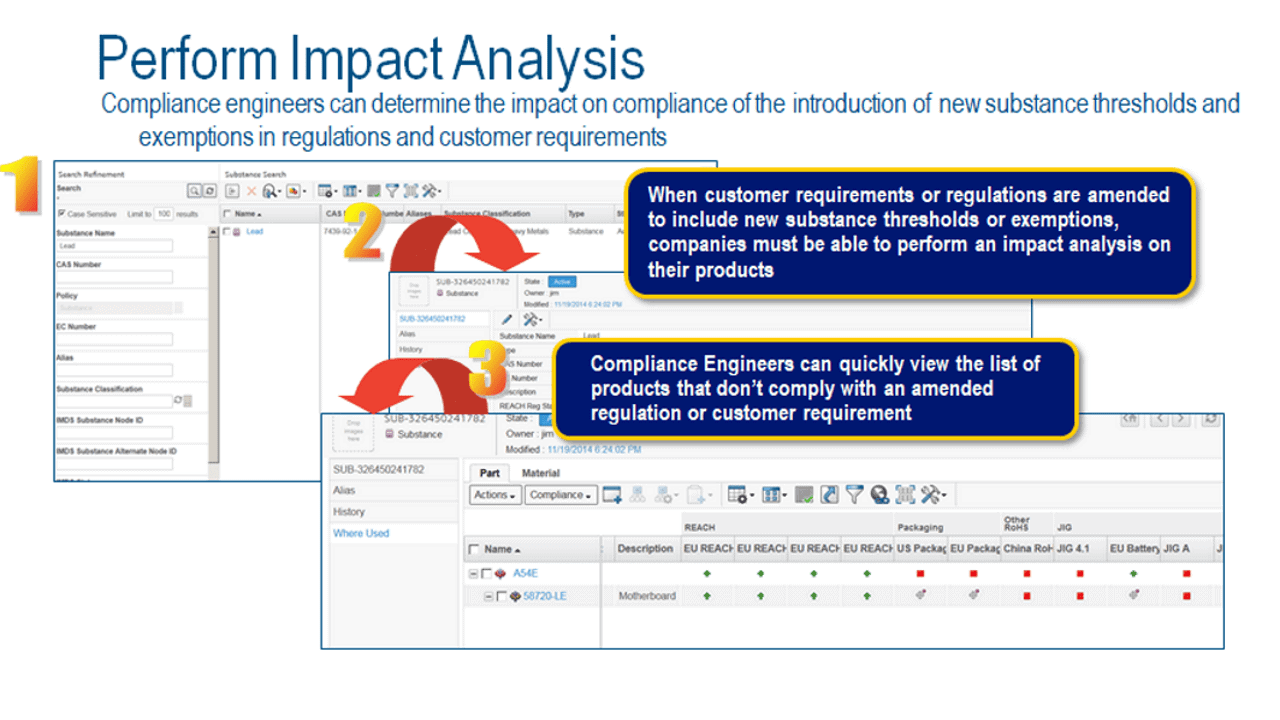Click the Substance Name input field
The height and width of the screenshot is (720, 1280).
pyautogui.click(x=115, y=246)
